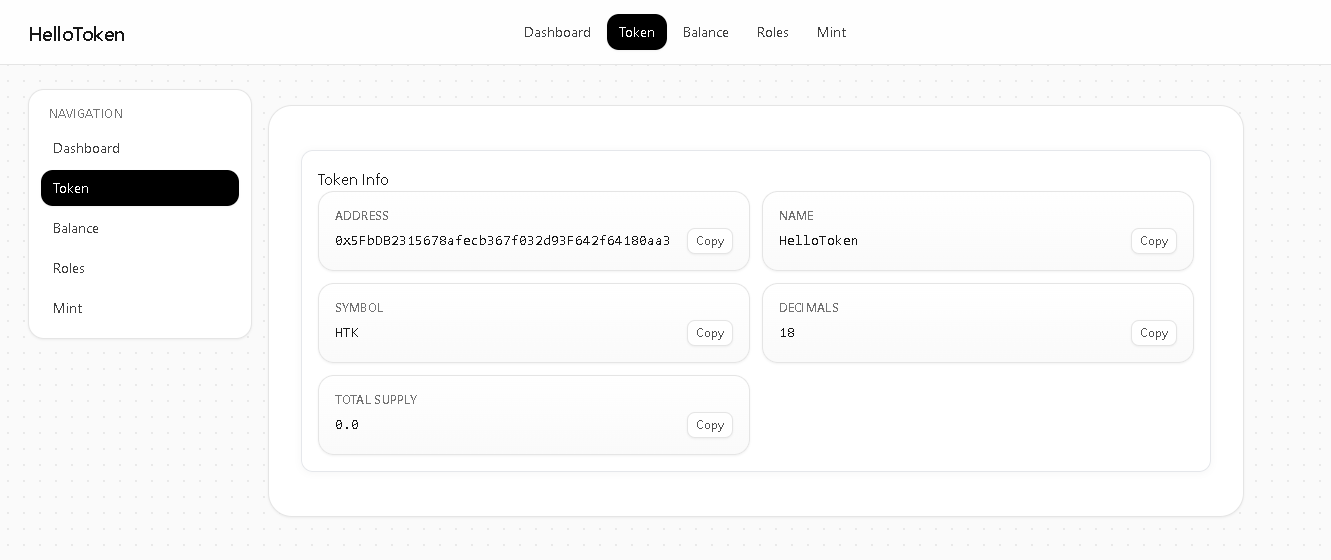Viewport: 1331px width, 560px height.
Task: Choose Roles in the sidebar navigation
Action: [x=69, y=268]
